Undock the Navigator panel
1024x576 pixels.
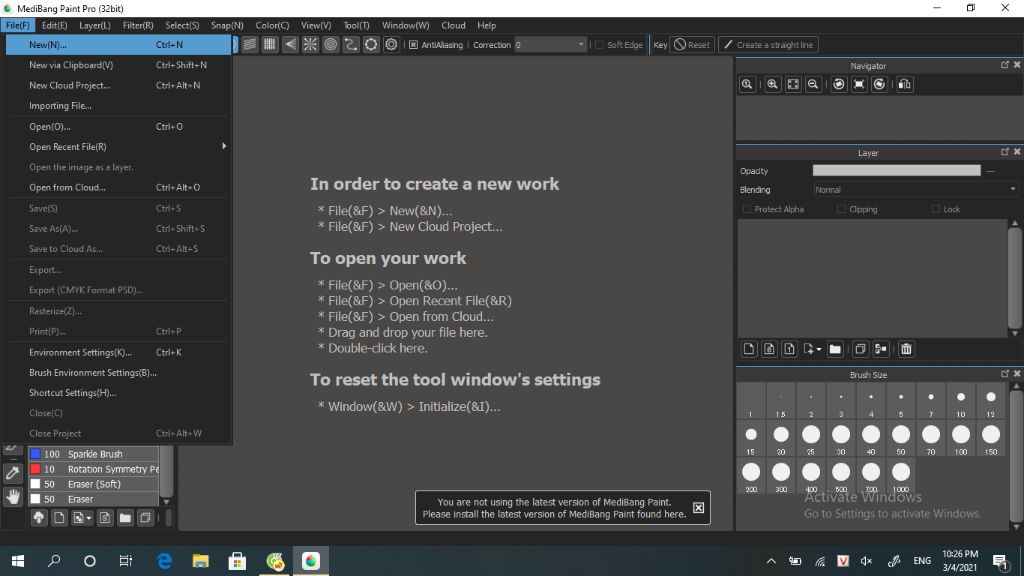1004,65
